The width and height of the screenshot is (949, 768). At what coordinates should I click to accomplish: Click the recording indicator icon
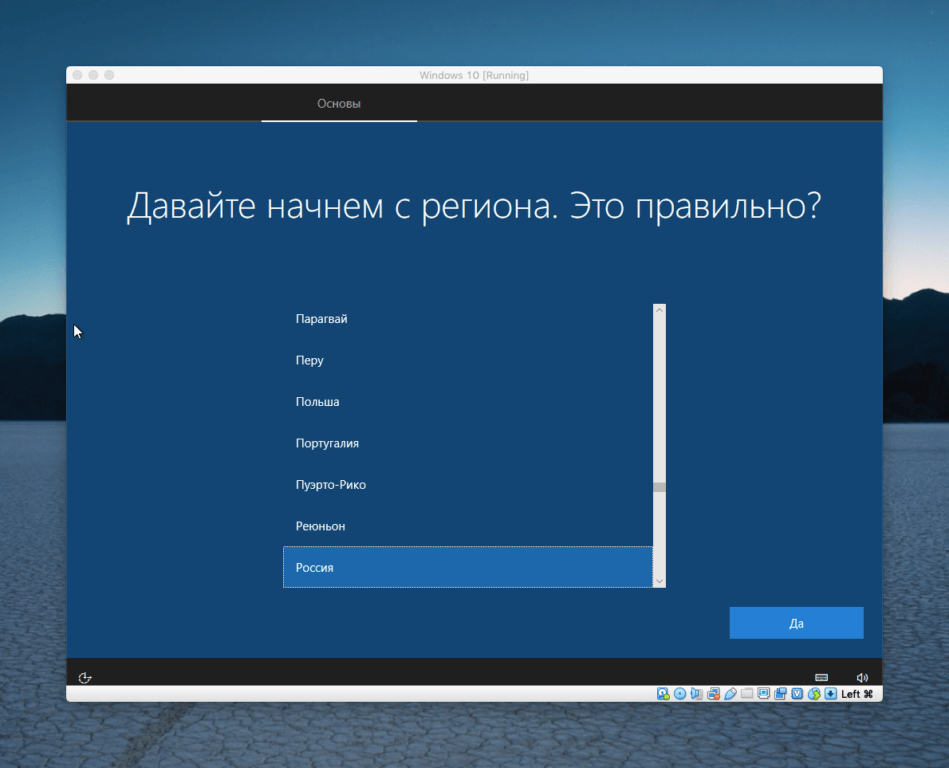point(781,694)
